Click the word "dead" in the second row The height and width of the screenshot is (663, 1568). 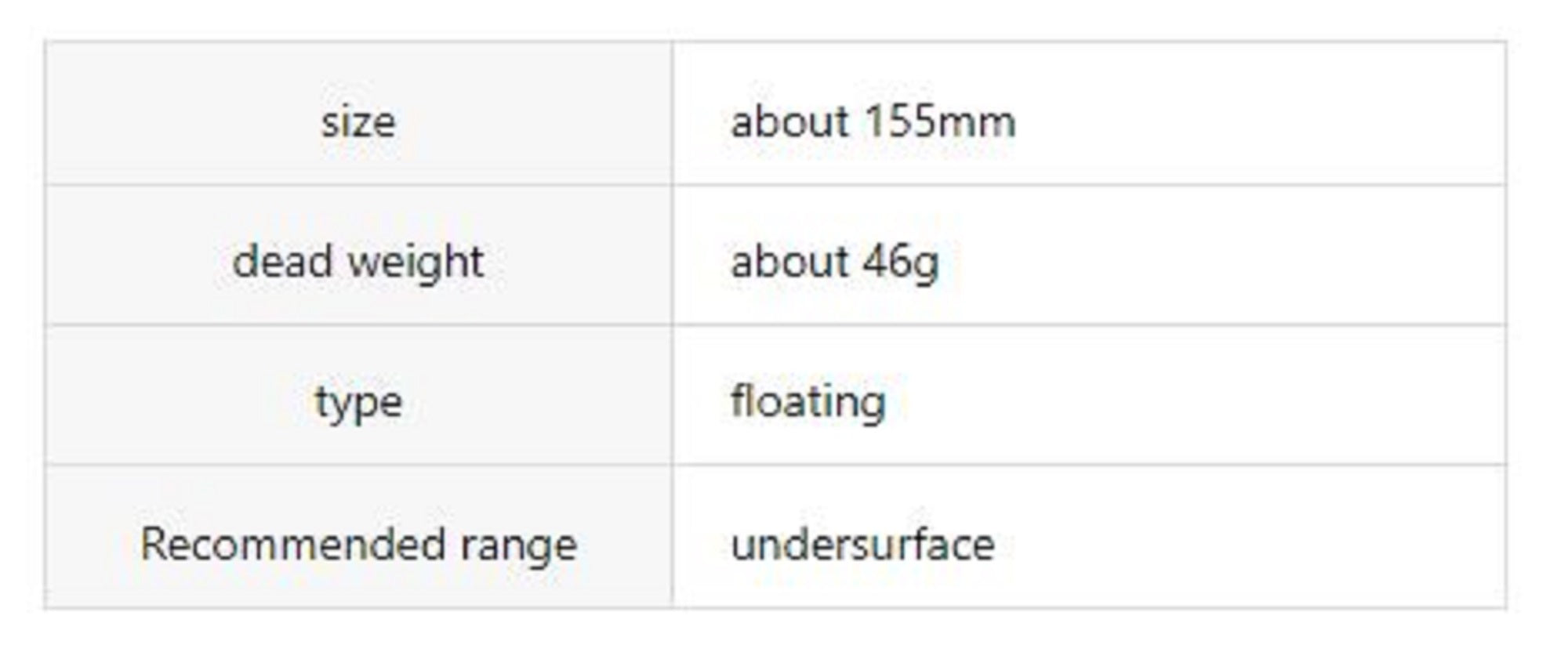coord(283,261)
